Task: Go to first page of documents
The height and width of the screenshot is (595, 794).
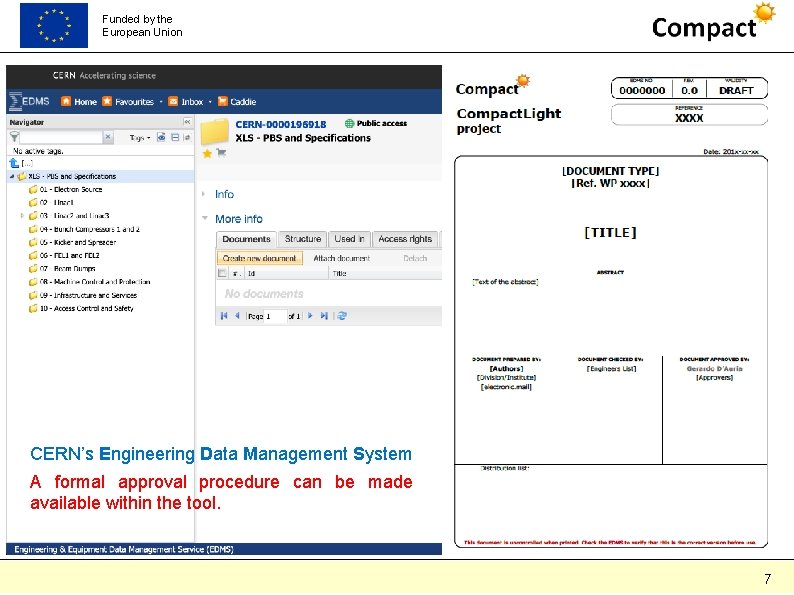Action: 224,316
